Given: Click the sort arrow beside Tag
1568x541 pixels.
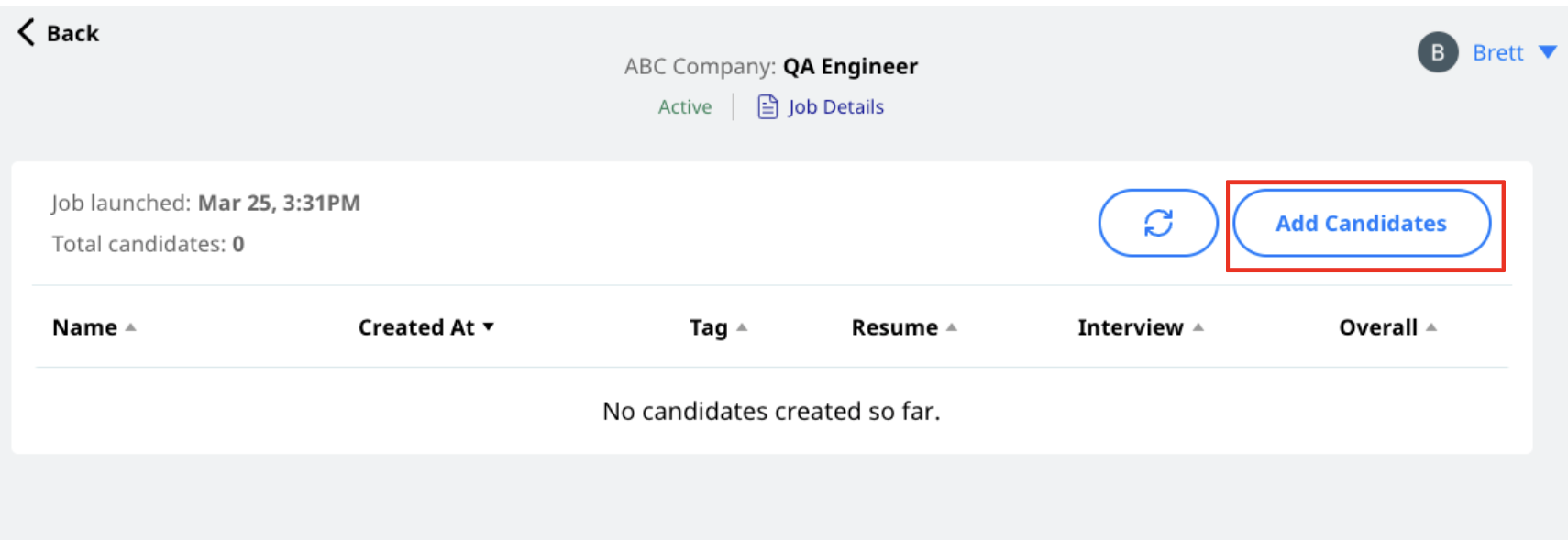Looking at the screenshot, I should click(742, 327).
